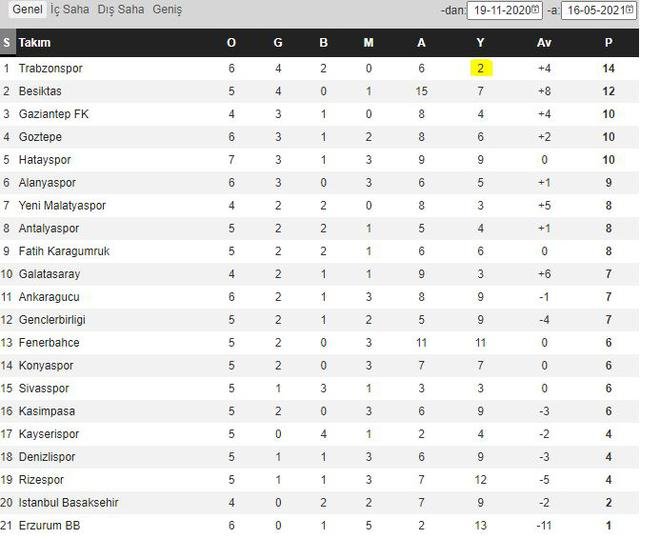This screenshot has width=670, height=539.
Task: Sort table by the P column header
Action: pyautogui.click(x=608, y=43)
